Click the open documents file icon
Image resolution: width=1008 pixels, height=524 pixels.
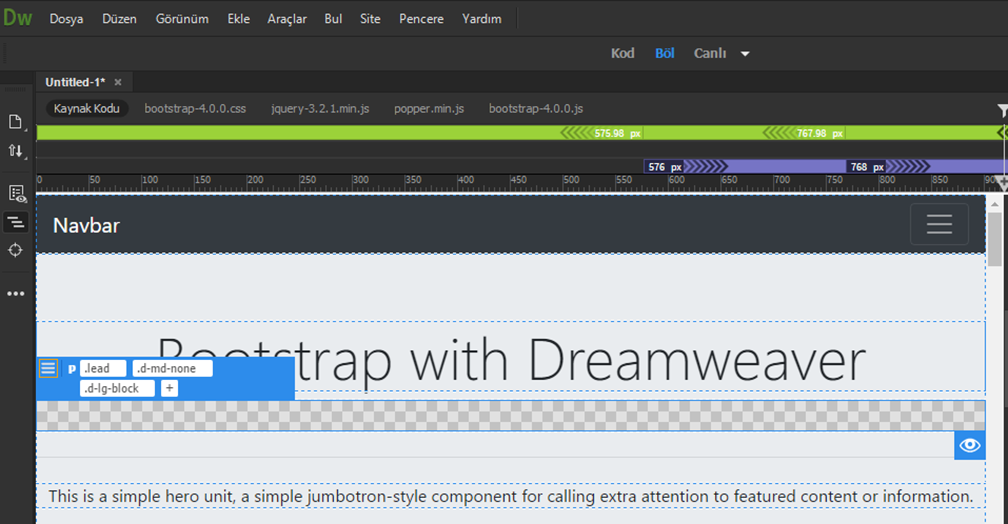[x=15, y=122]
